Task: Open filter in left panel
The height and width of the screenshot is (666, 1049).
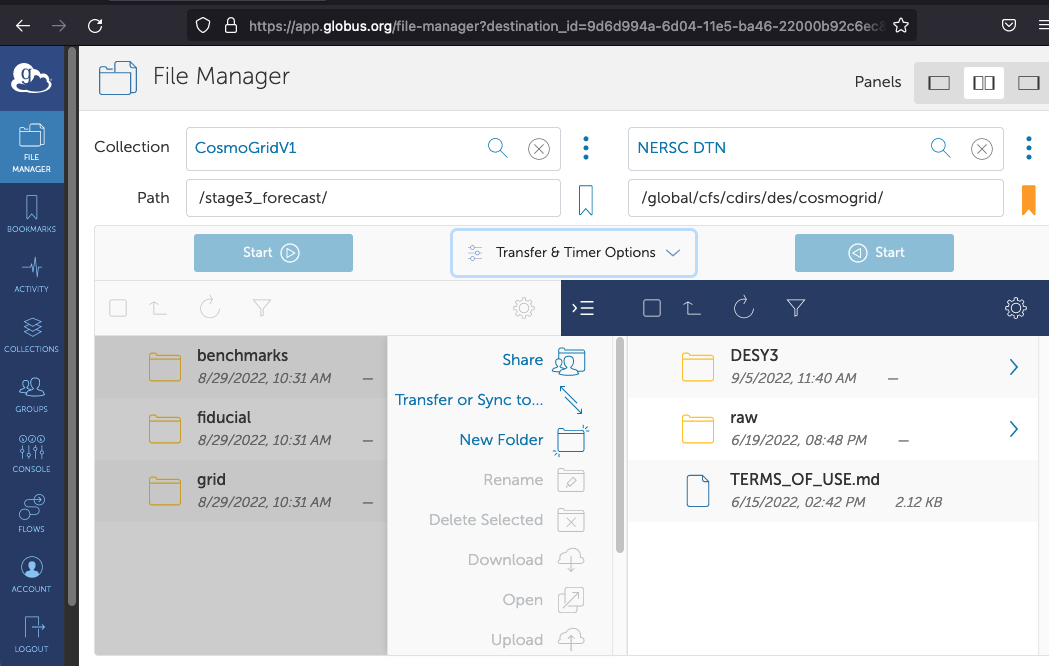Action: coord(262,308)
